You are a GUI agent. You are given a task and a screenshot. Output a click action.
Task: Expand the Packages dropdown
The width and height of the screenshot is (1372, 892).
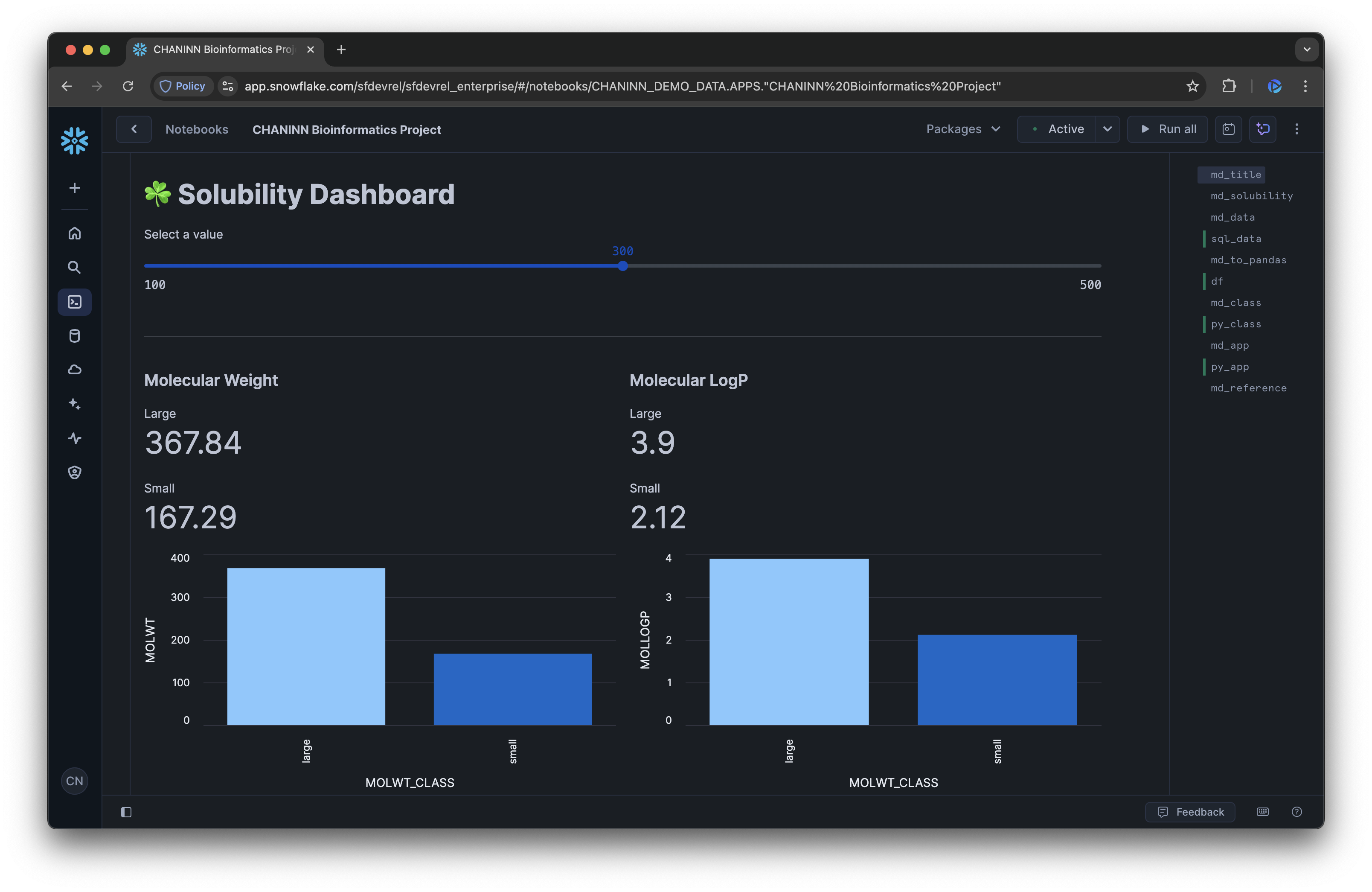963,129
